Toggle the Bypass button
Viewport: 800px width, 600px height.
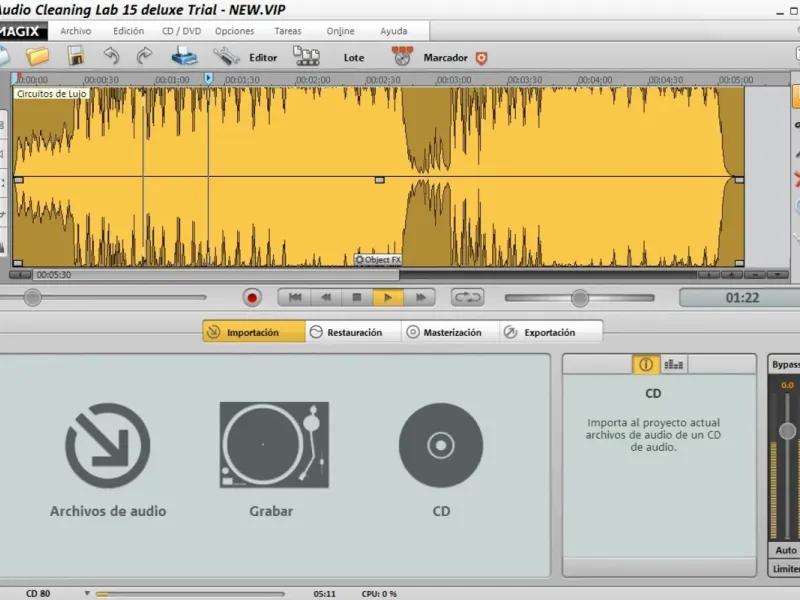click(x=785, y=364)
